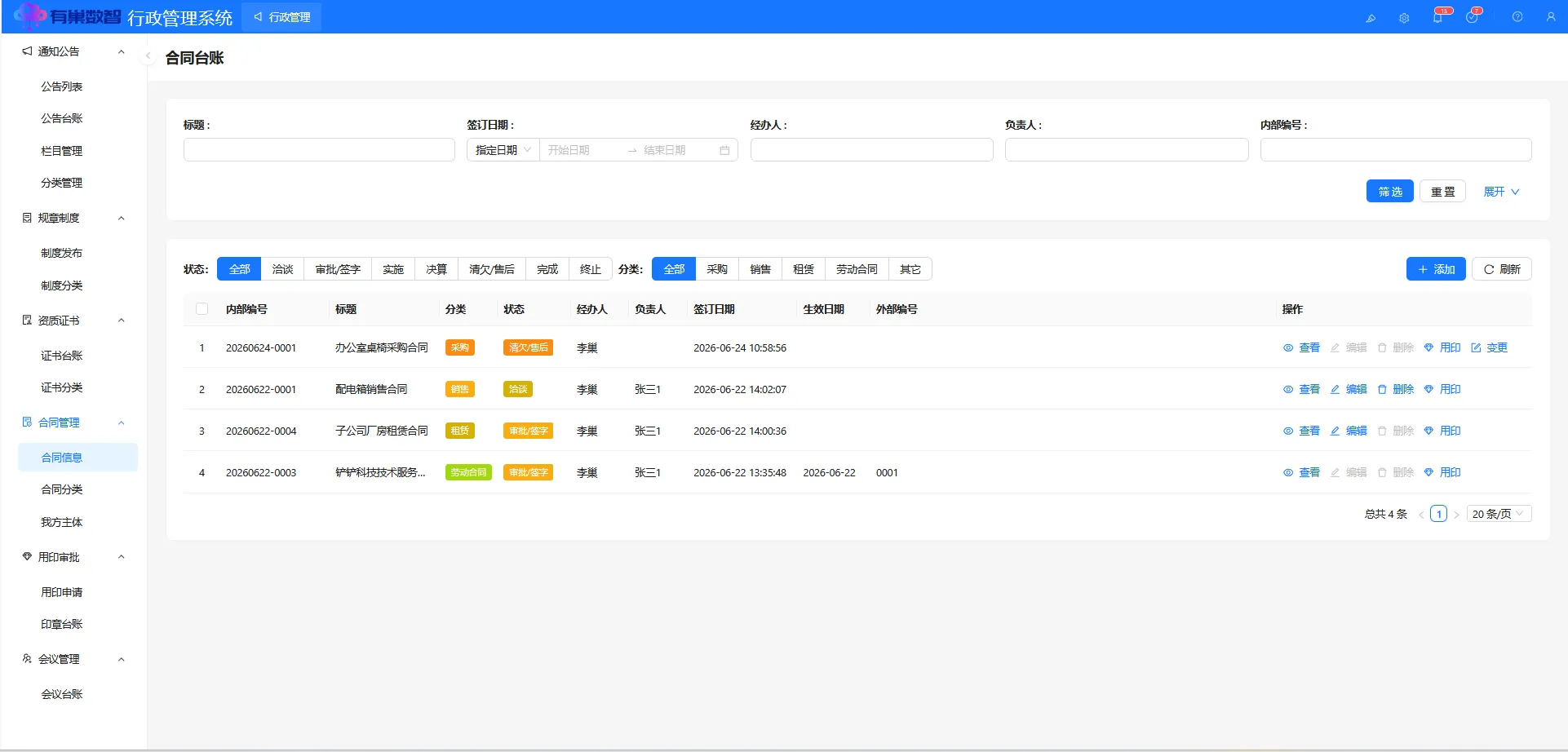Viewport: 1568px width, 752px height.
Task: Click the 刷新 refresh button
Action: [x=1502, y=269]
